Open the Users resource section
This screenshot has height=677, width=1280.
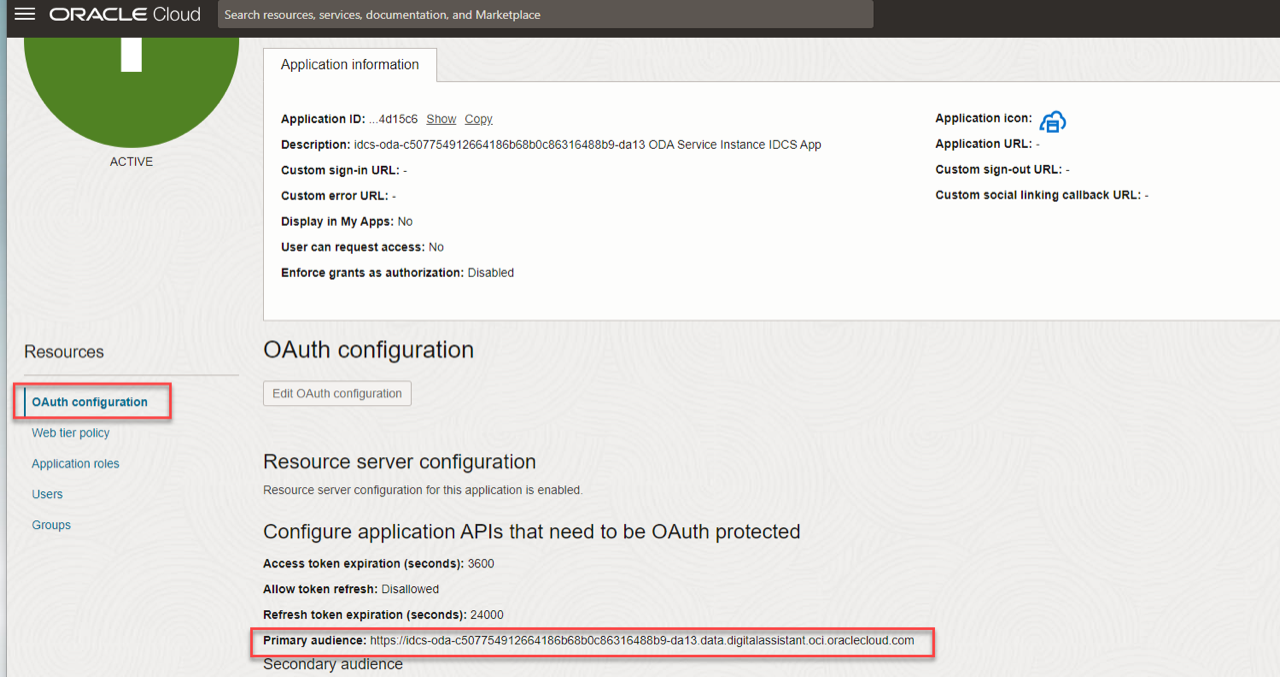(x=47, y=493)
